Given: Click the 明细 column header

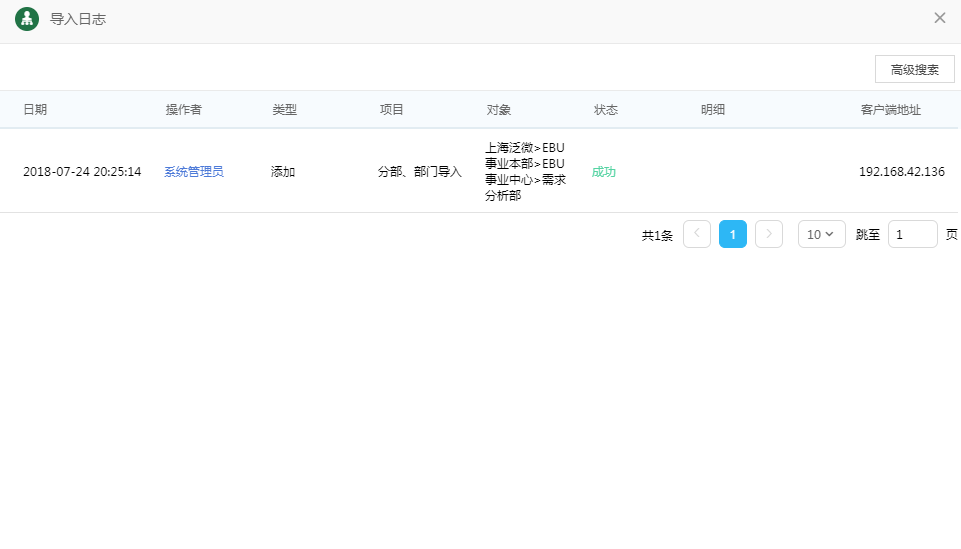Looking at the screenshot, I should [713, 110].
